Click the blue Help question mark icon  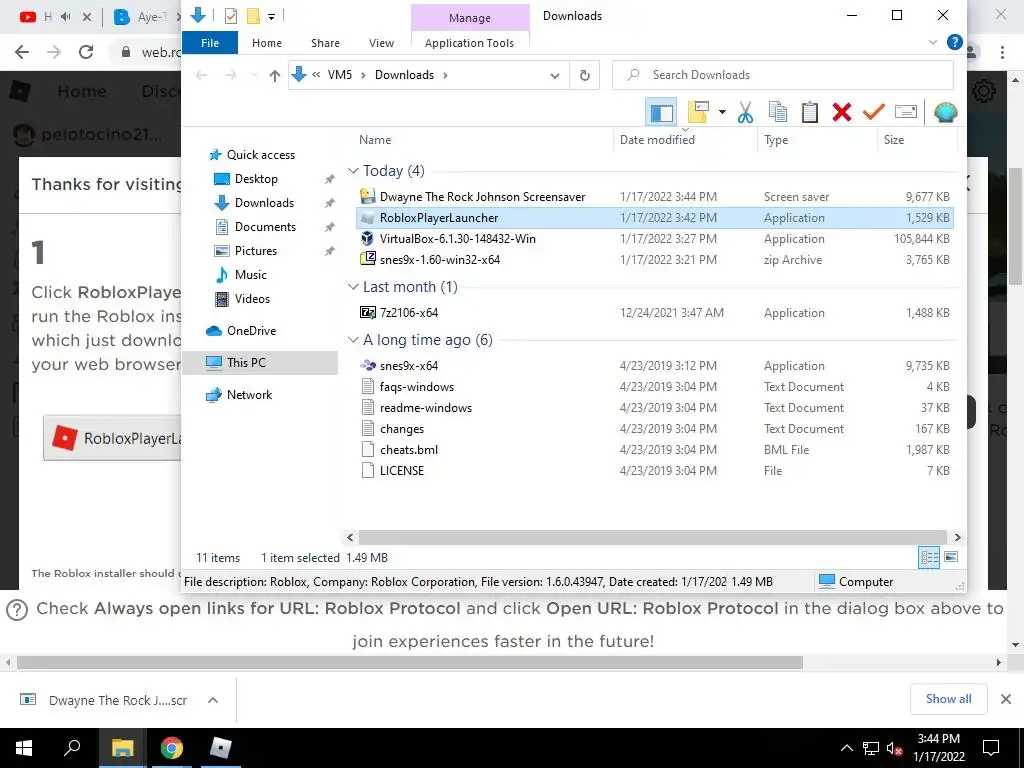pos(954,42)
